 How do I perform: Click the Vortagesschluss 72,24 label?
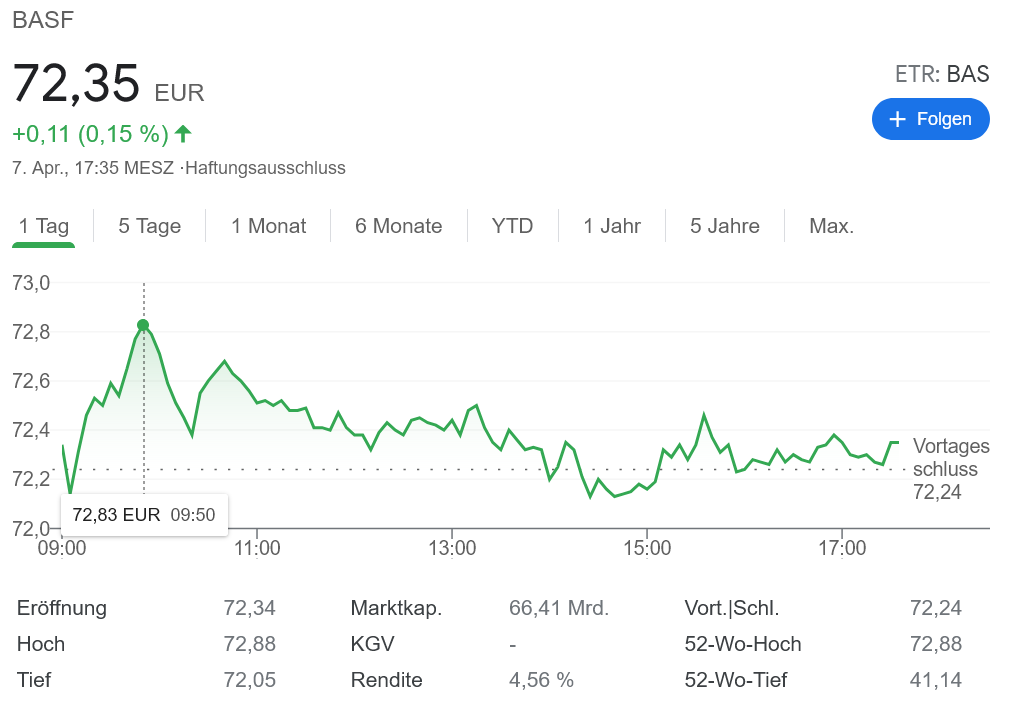coord(950,468)
